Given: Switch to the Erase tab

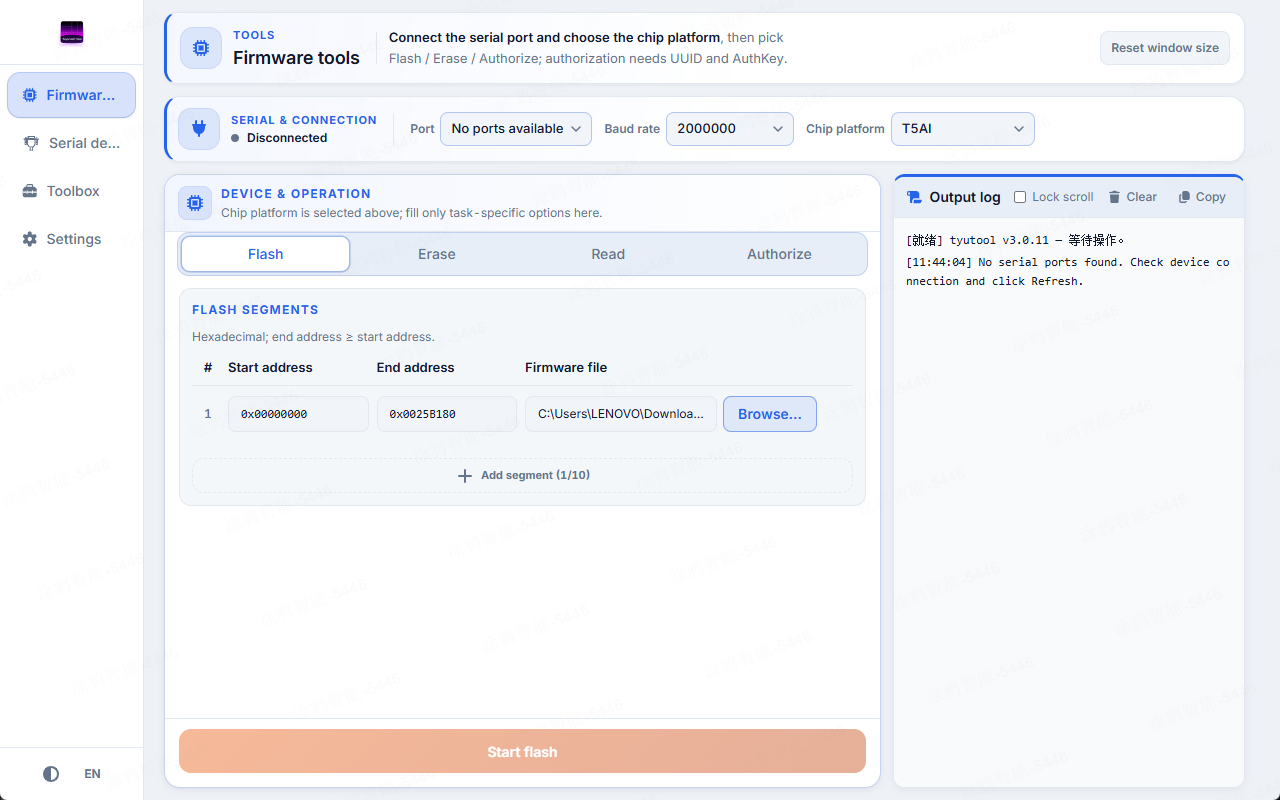Looking at the screenshot, I should coord(437,254).
